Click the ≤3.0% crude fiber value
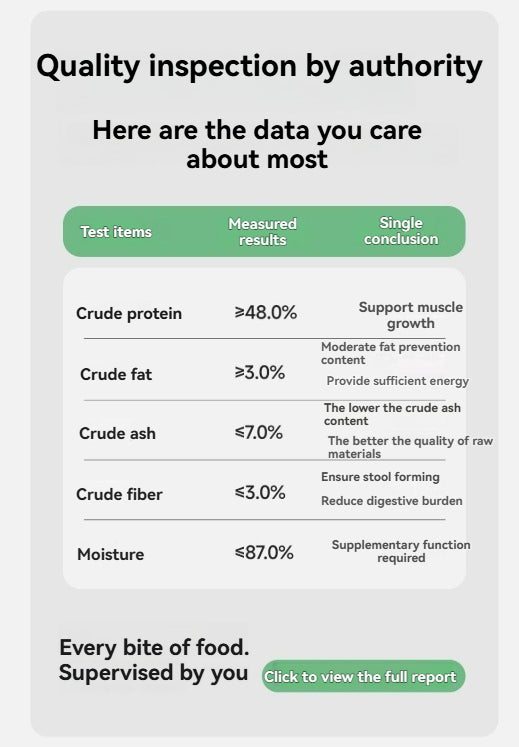 click(x=260, y=492)
